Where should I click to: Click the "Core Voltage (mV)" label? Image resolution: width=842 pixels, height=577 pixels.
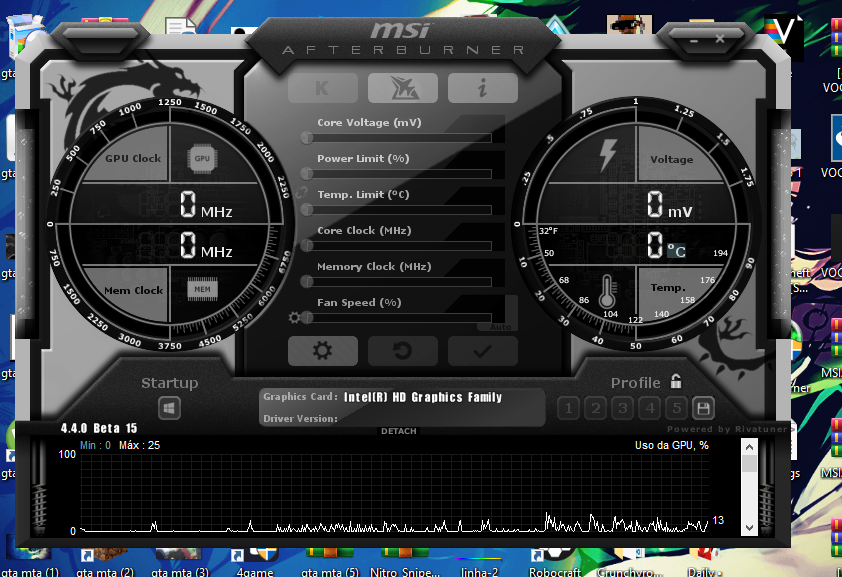[369, 123]
